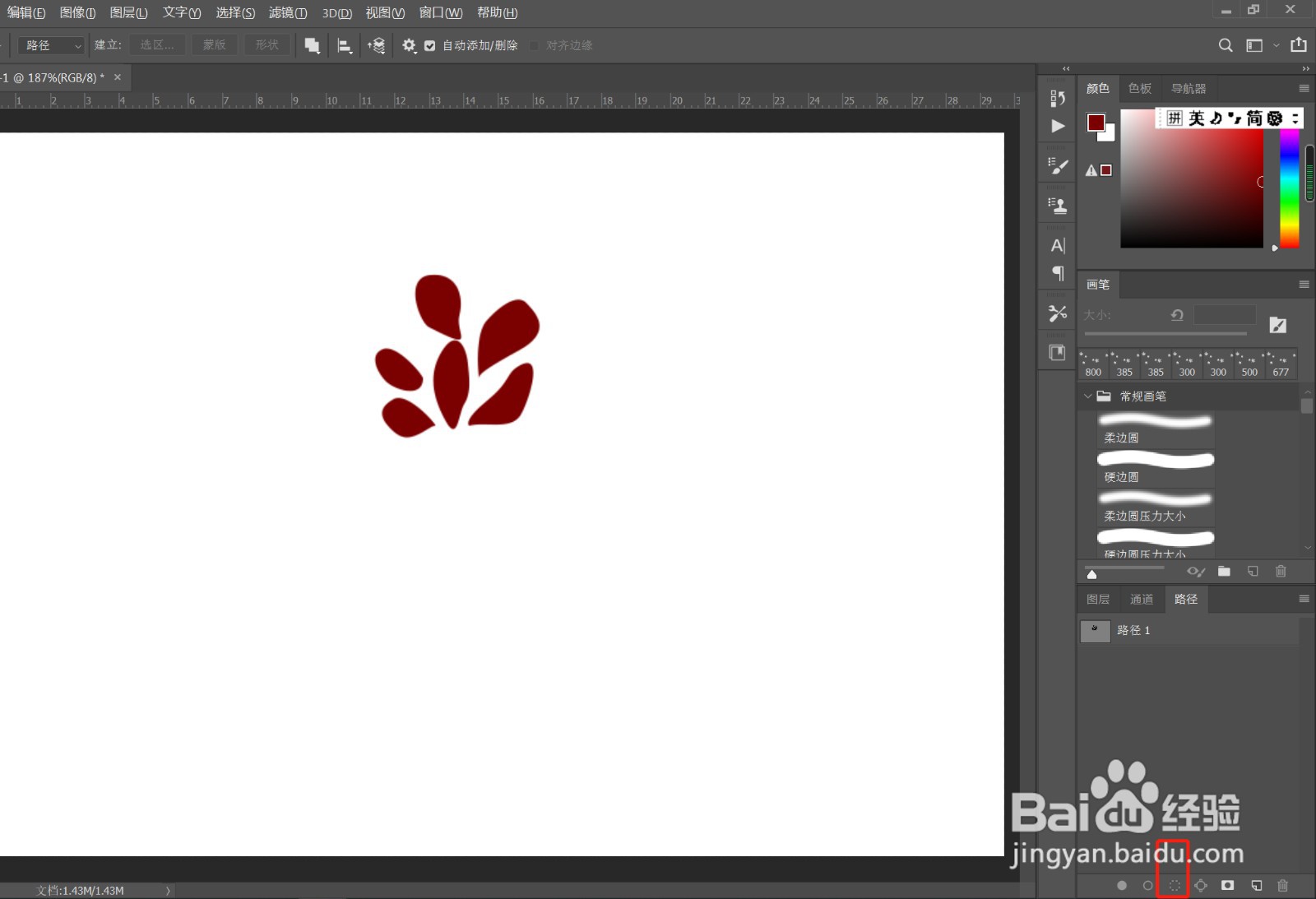This screenshot has height=899, width=1316.
Task: Open the History panel icon
Action: (1058, 98)
